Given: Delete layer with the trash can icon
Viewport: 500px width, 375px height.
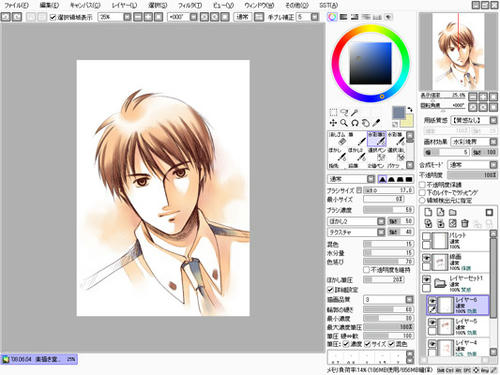Looking at the screenshot, I should pyautogui.click(x=465, y=223).
